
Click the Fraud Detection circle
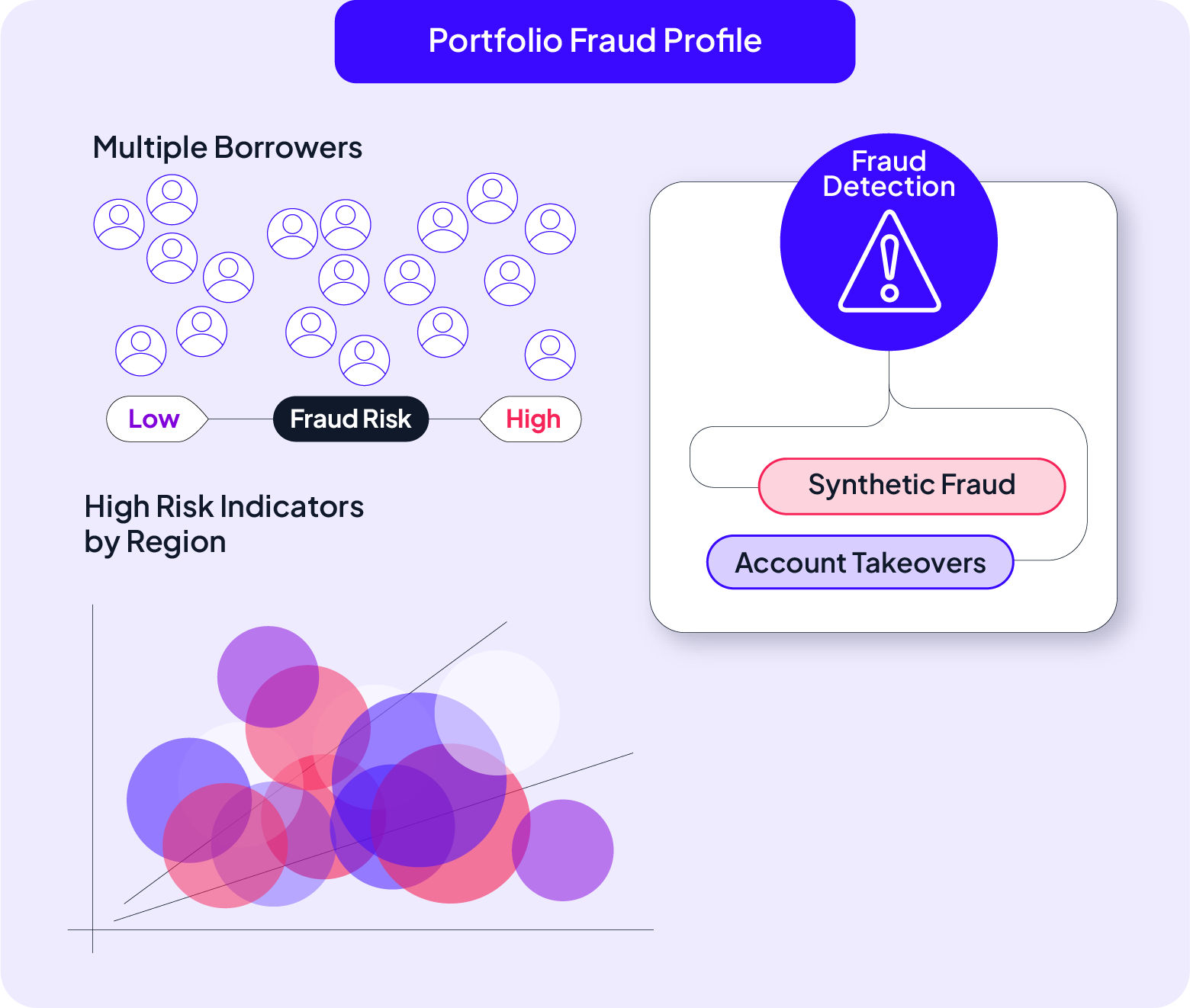click(x=889, y=242)
